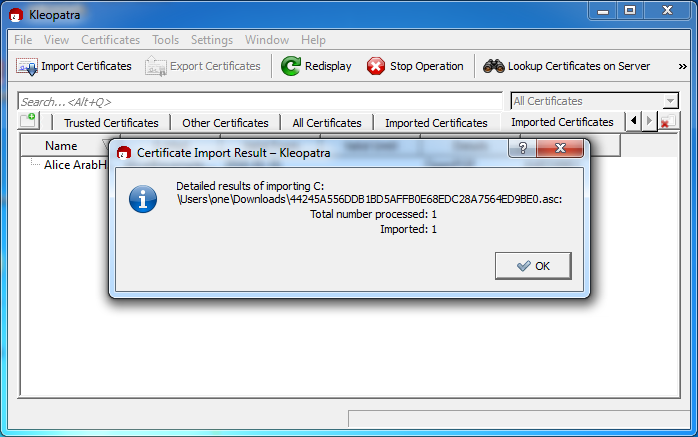Click the 'Imported: 1' result text
The image size is (698, 437).
408,230
